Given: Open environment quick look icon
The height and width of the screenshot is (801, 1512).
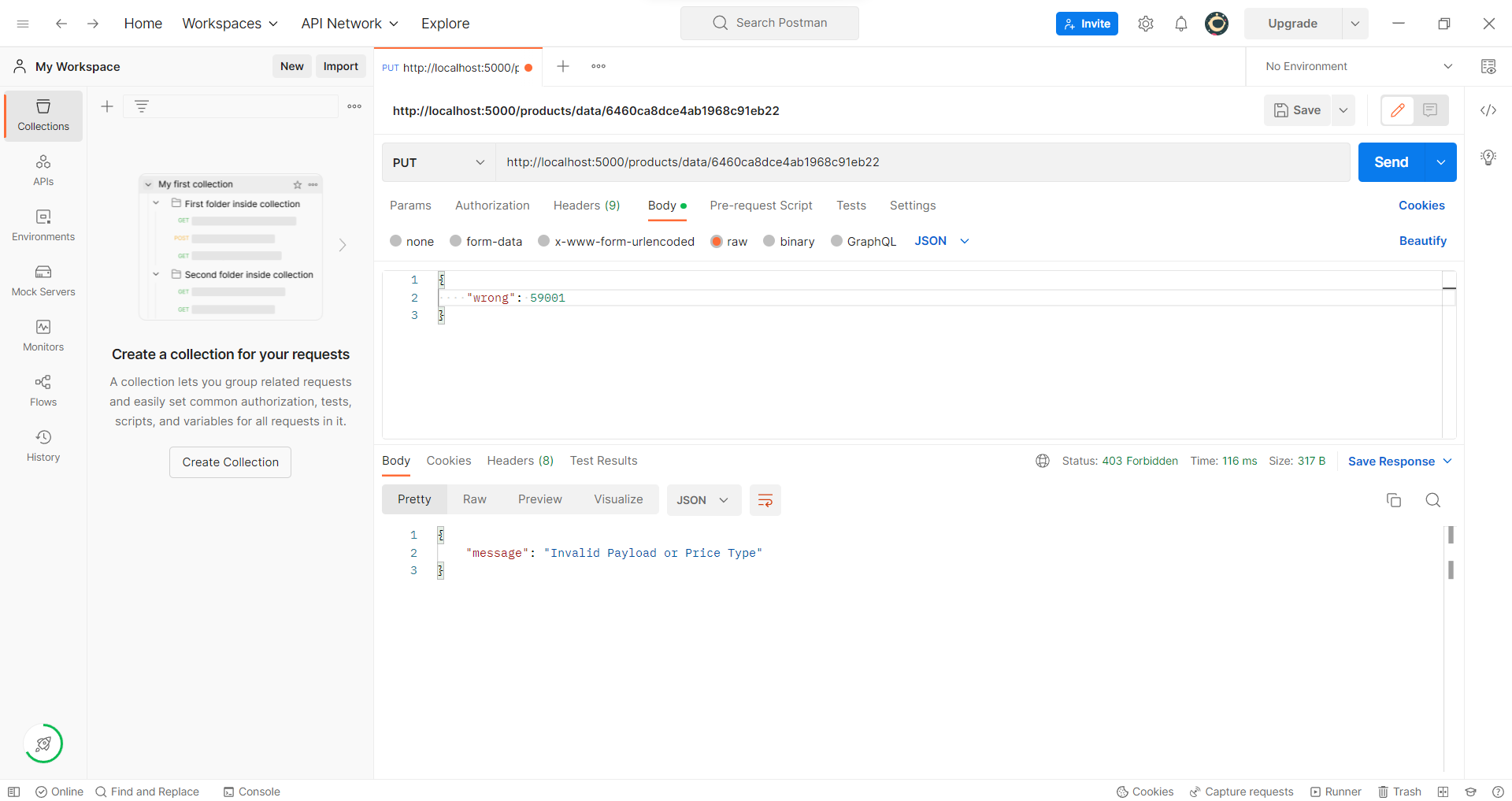Looking at the screenshot, I should pos(1488,66).
